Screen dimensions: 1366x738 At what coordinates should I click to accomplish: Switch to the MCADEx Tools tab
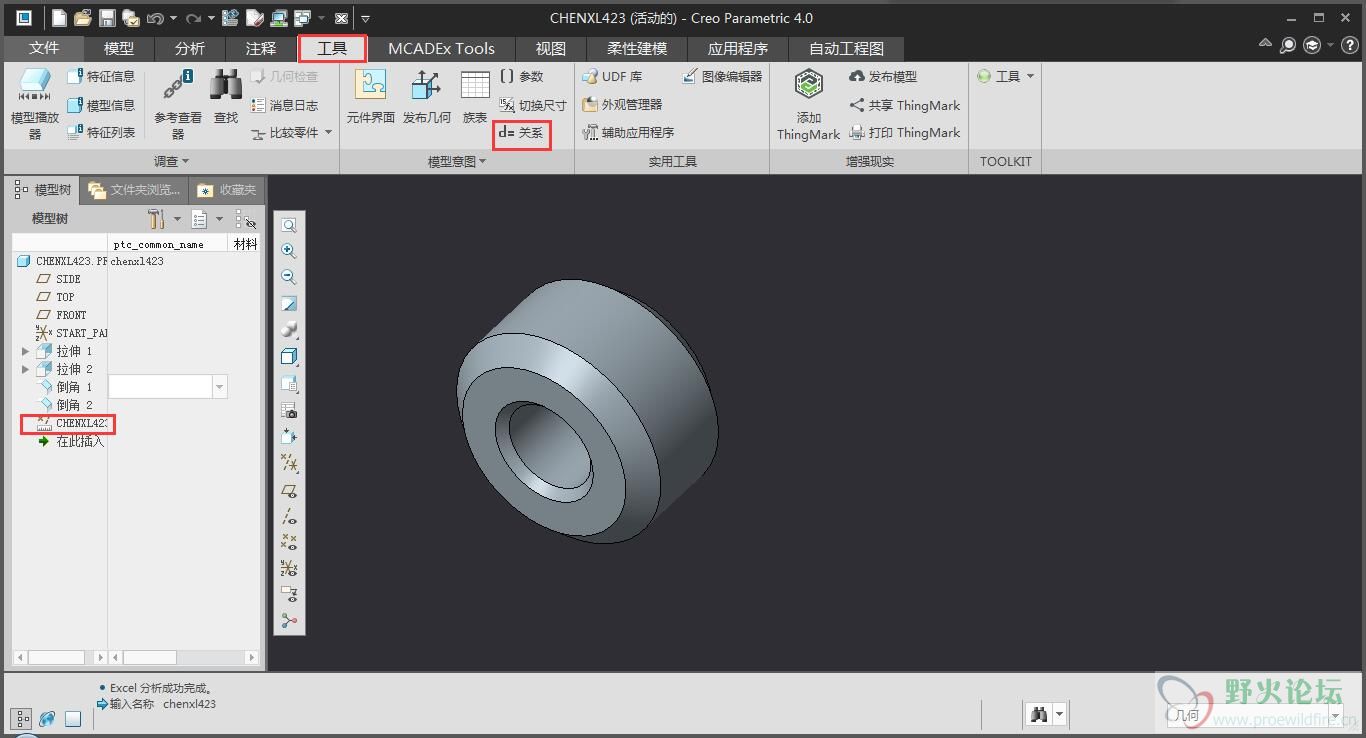click(441, 48)
